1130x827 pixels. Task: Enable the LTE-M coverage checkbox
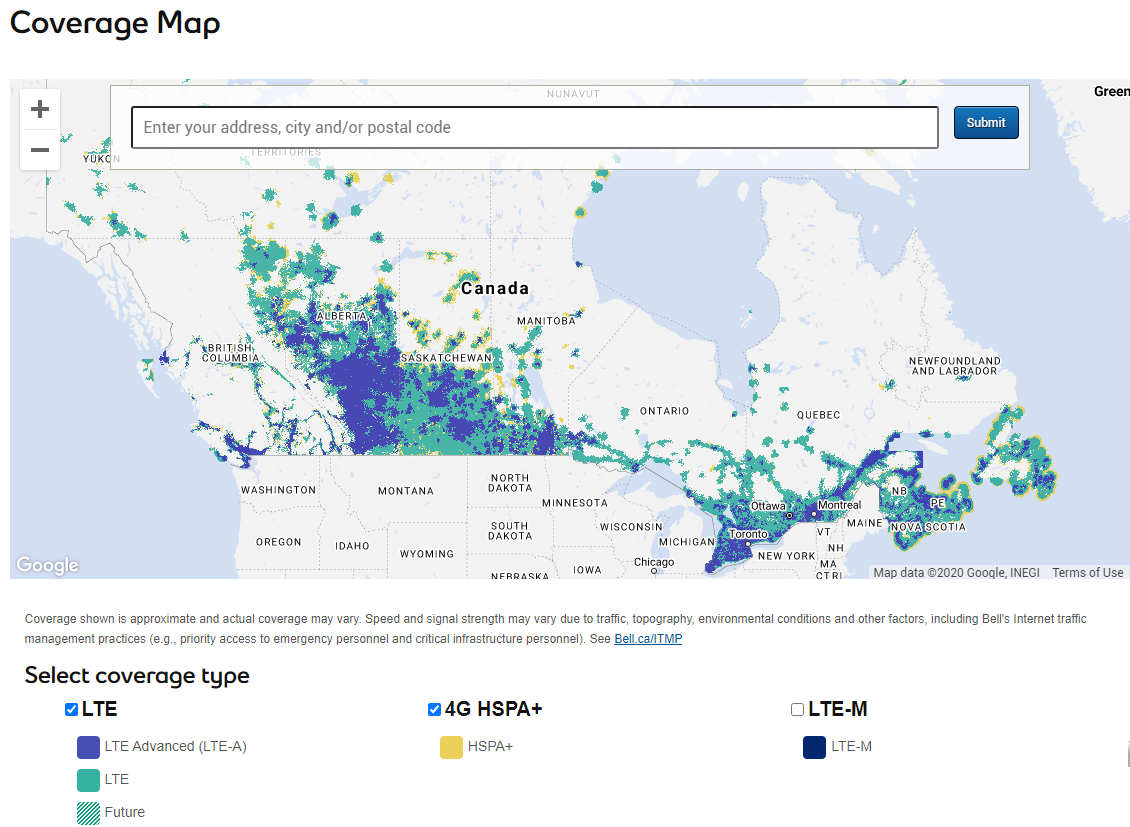797,710
